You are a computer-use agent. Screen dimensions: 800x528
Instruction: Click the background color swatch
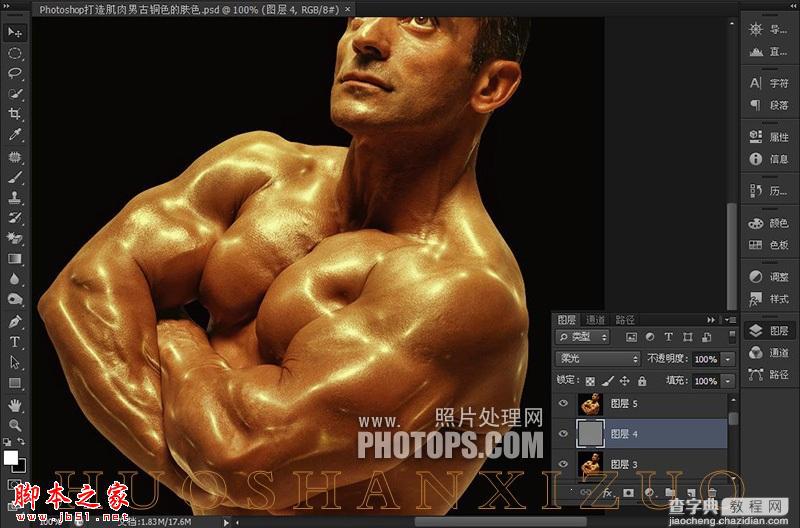coord(21,467)
